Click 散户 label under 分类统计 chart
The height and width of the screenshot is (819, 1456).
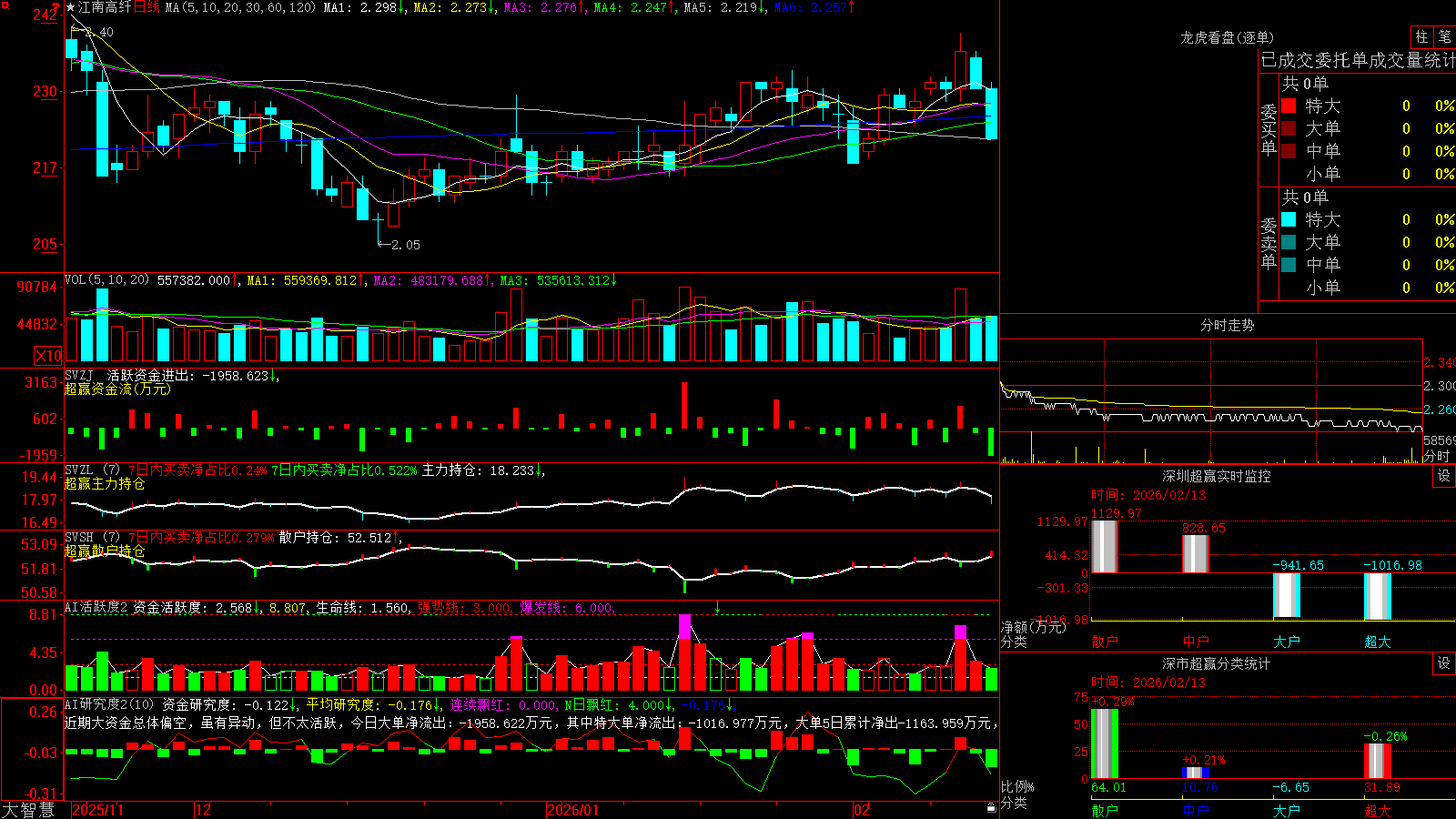coord(1105,810)
